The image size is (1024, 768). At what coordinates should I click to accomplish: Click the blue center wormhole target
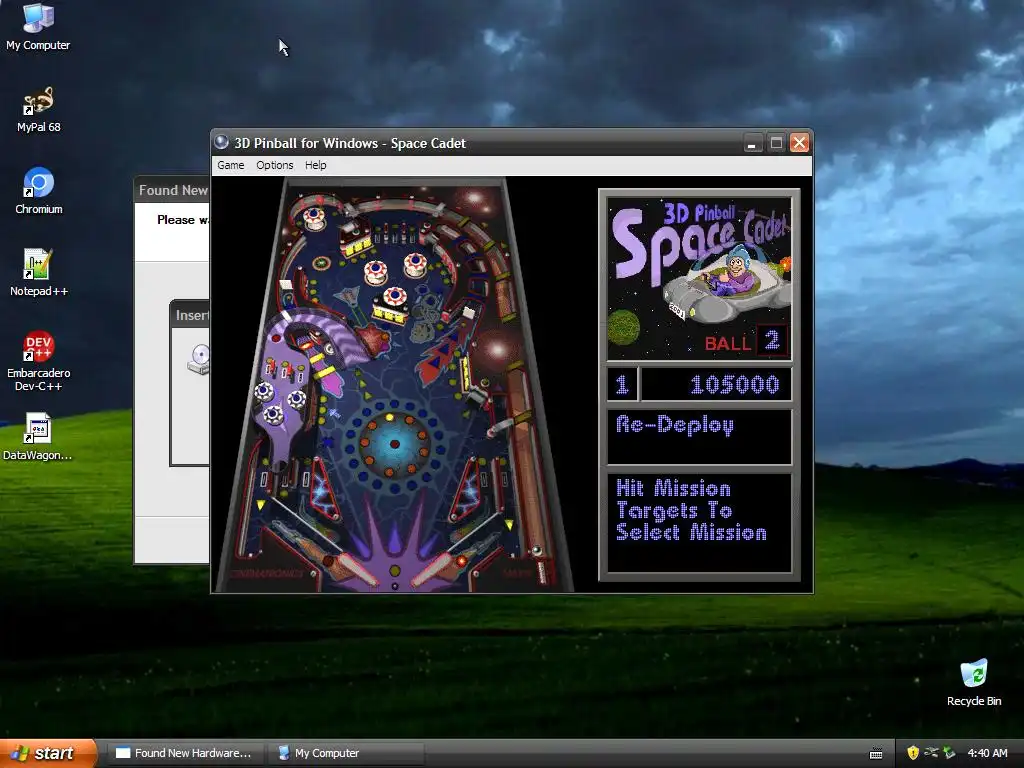click(x=394, y=444)
